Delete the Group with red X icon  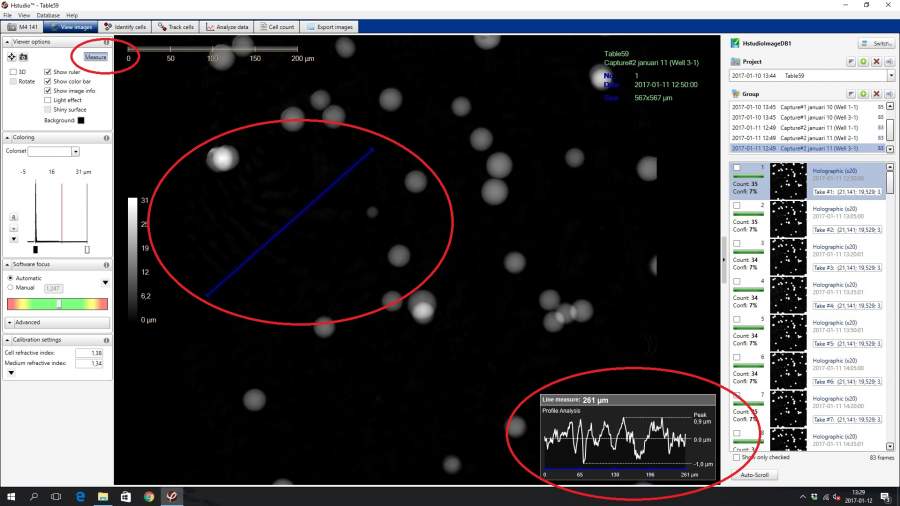876,94
